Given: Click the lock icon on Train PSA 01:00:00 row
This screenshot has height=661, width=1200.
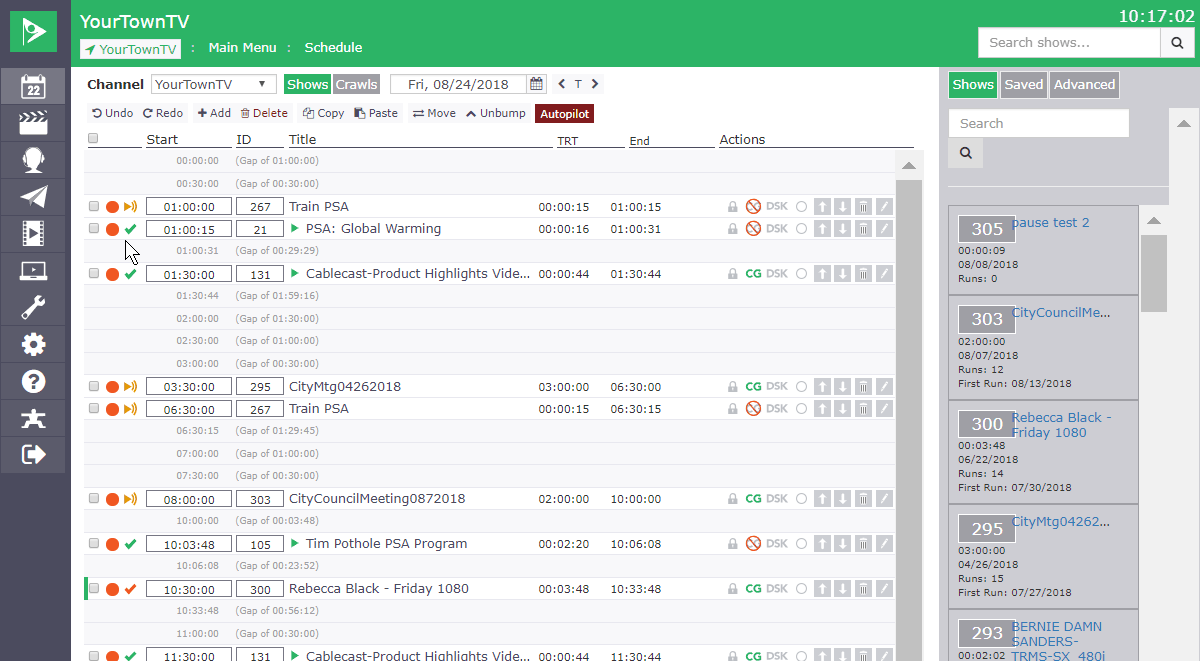Looking at the screenshot, I should 733,207.
